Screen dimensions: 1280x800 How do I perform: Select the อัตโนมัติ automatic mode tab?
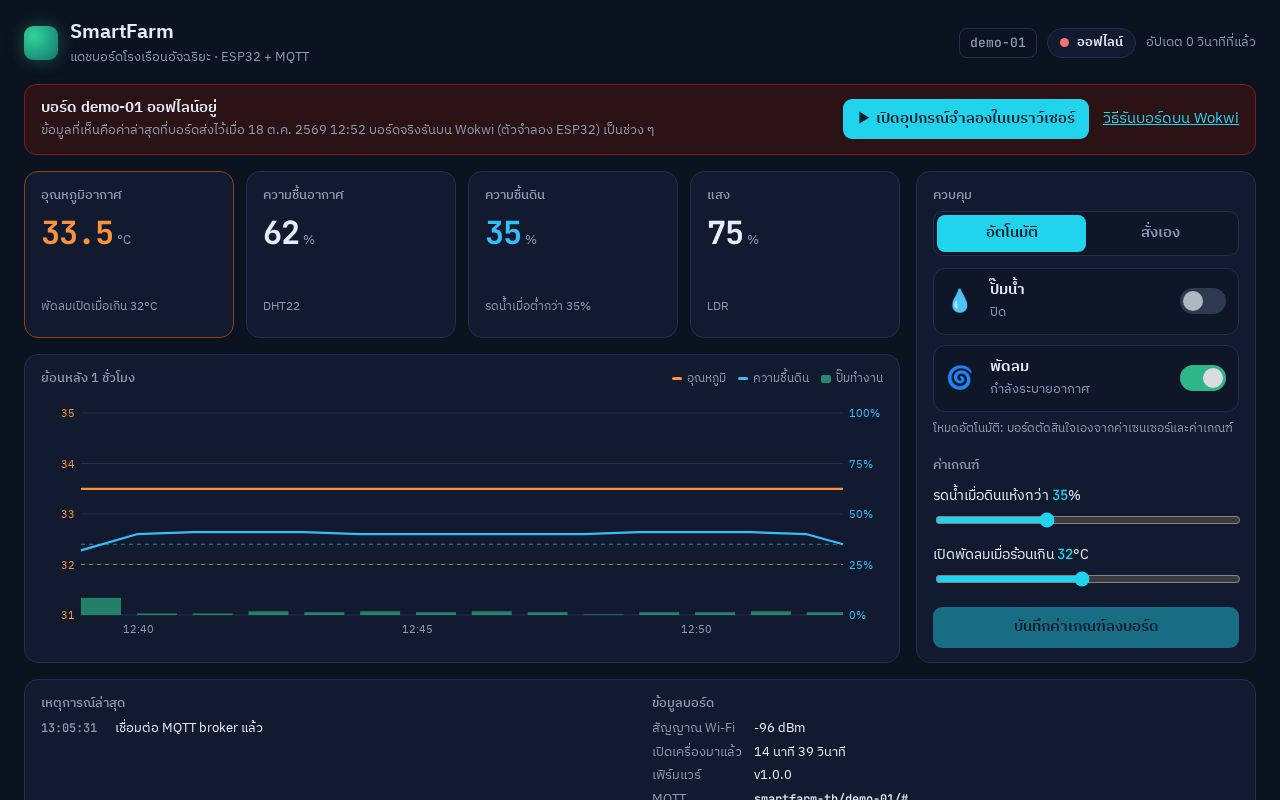point(1011,233)
